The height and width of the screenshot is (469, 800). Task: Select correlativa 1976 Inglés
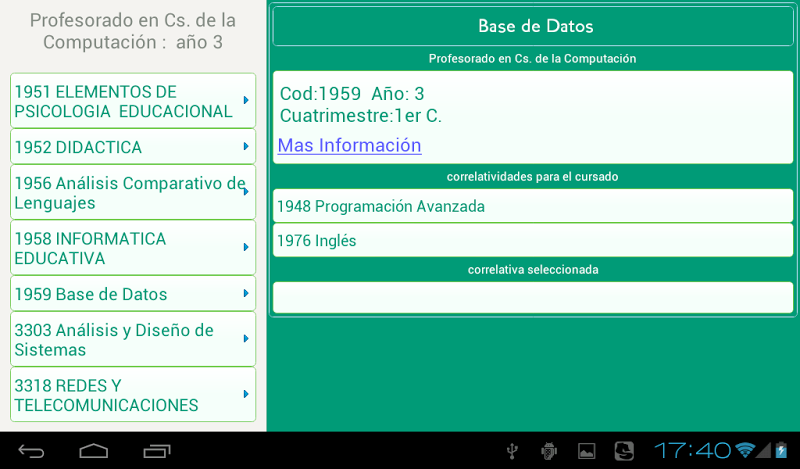pyautogui.click(x=533, y=240)
